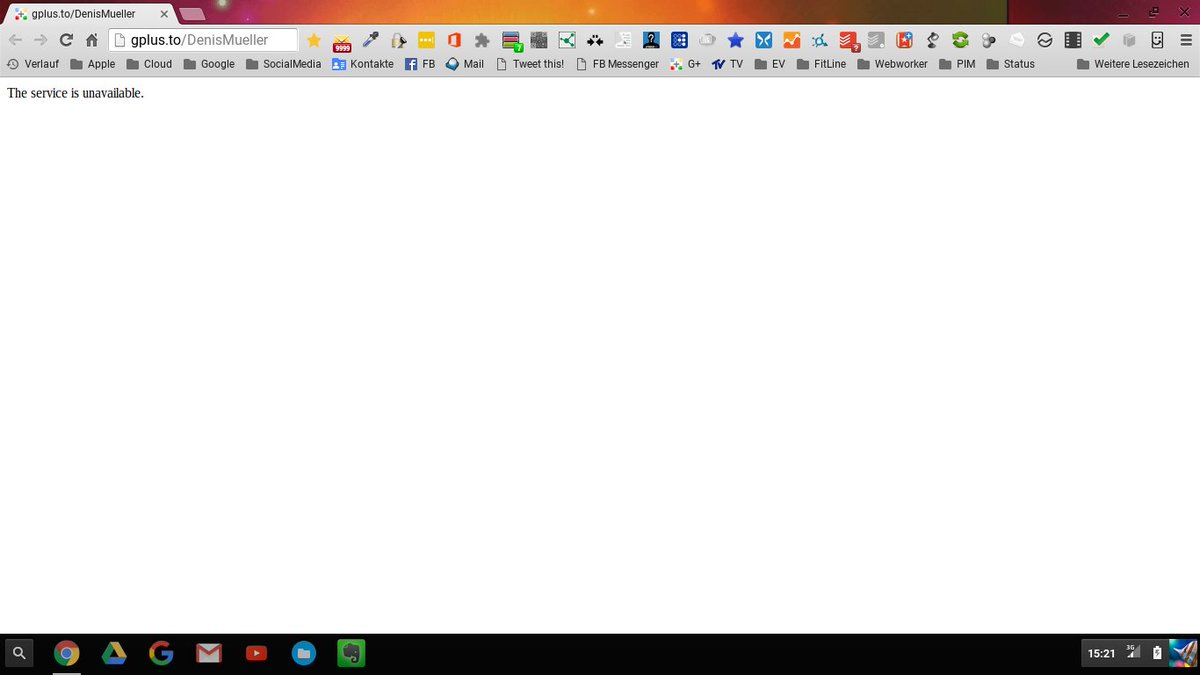1200x675 pixels.
Task: Open the Mail bookmark
Action: 465,64
